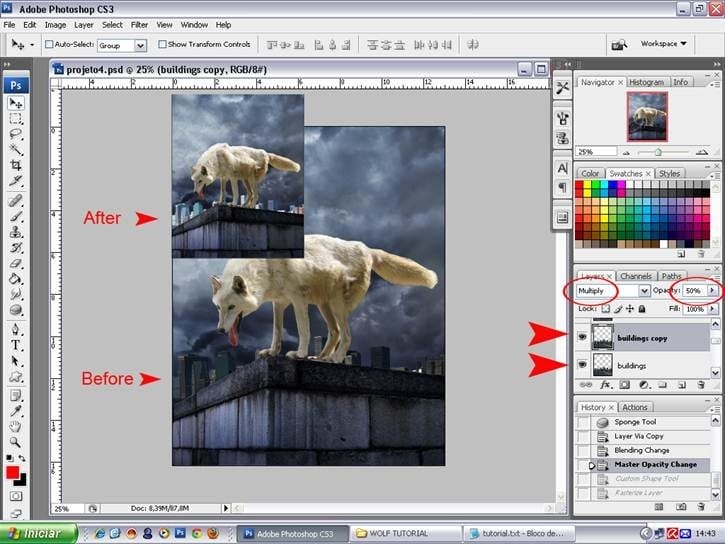Image resolution: width=725 pixels, height=544 pixels.
Task: Click the Iniciar start button
Action: [x=38, y=533]
